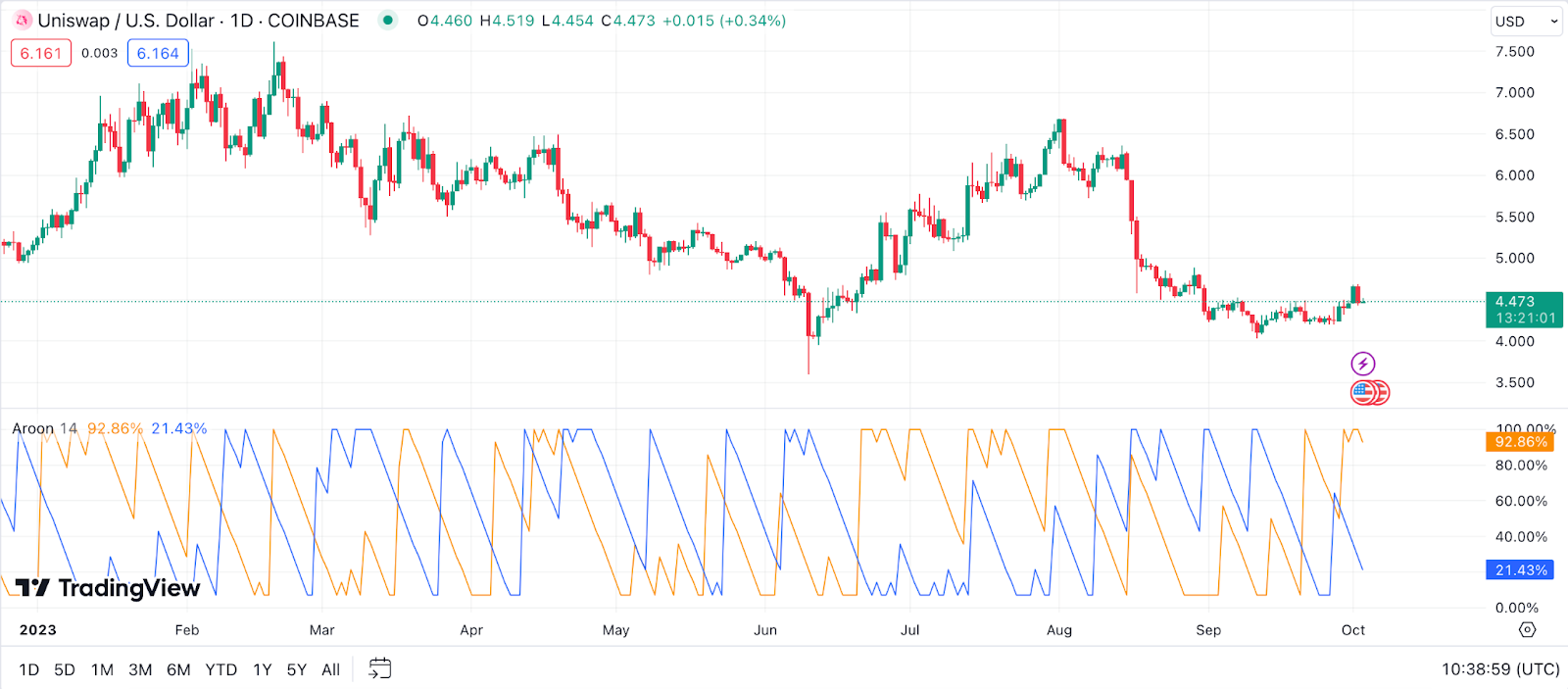This screenshot has width=1568, height=689.
Task: Select the 3M time range
Action: [140, 669]
